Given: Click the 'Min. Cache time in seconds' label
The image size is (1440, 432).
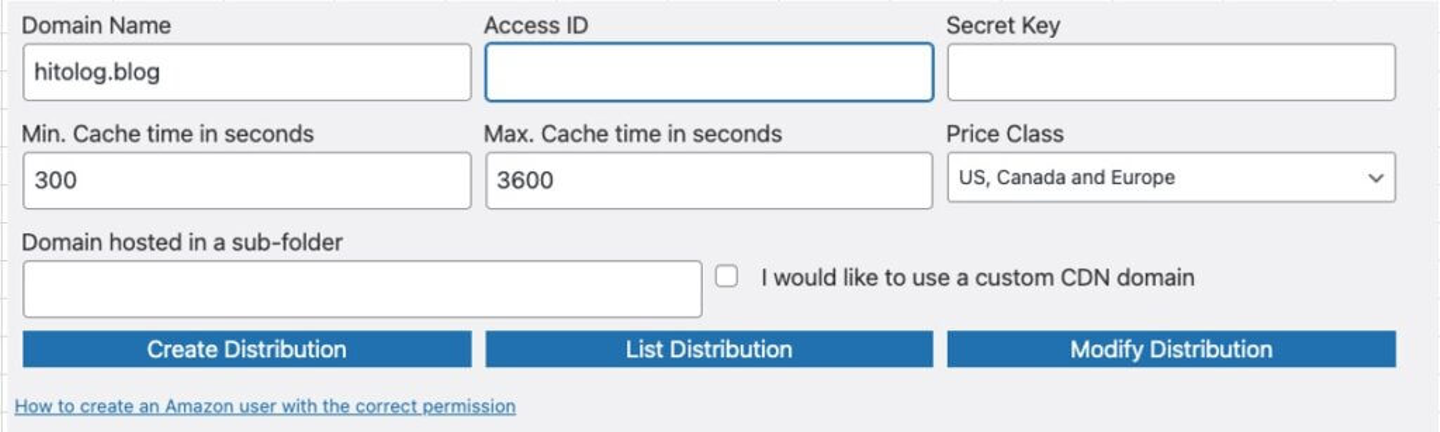Looking at the screenshot, I should pos(168,134).
